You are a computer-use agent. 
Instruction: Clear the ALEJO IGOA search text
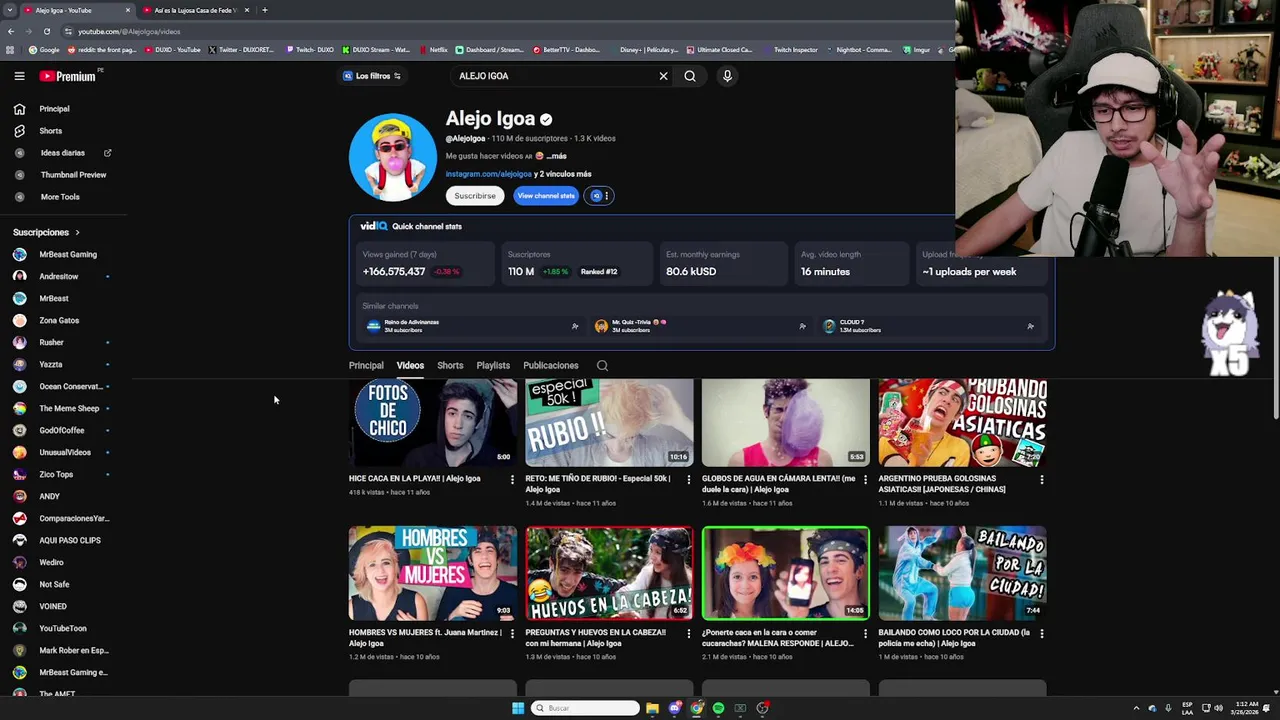[663, 76]
